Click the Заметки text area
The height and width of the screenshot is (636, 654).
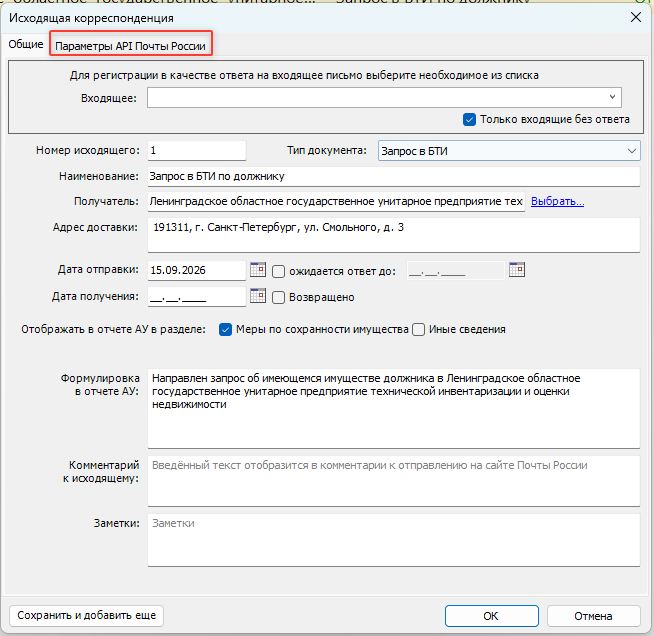[x=393, y=540]
